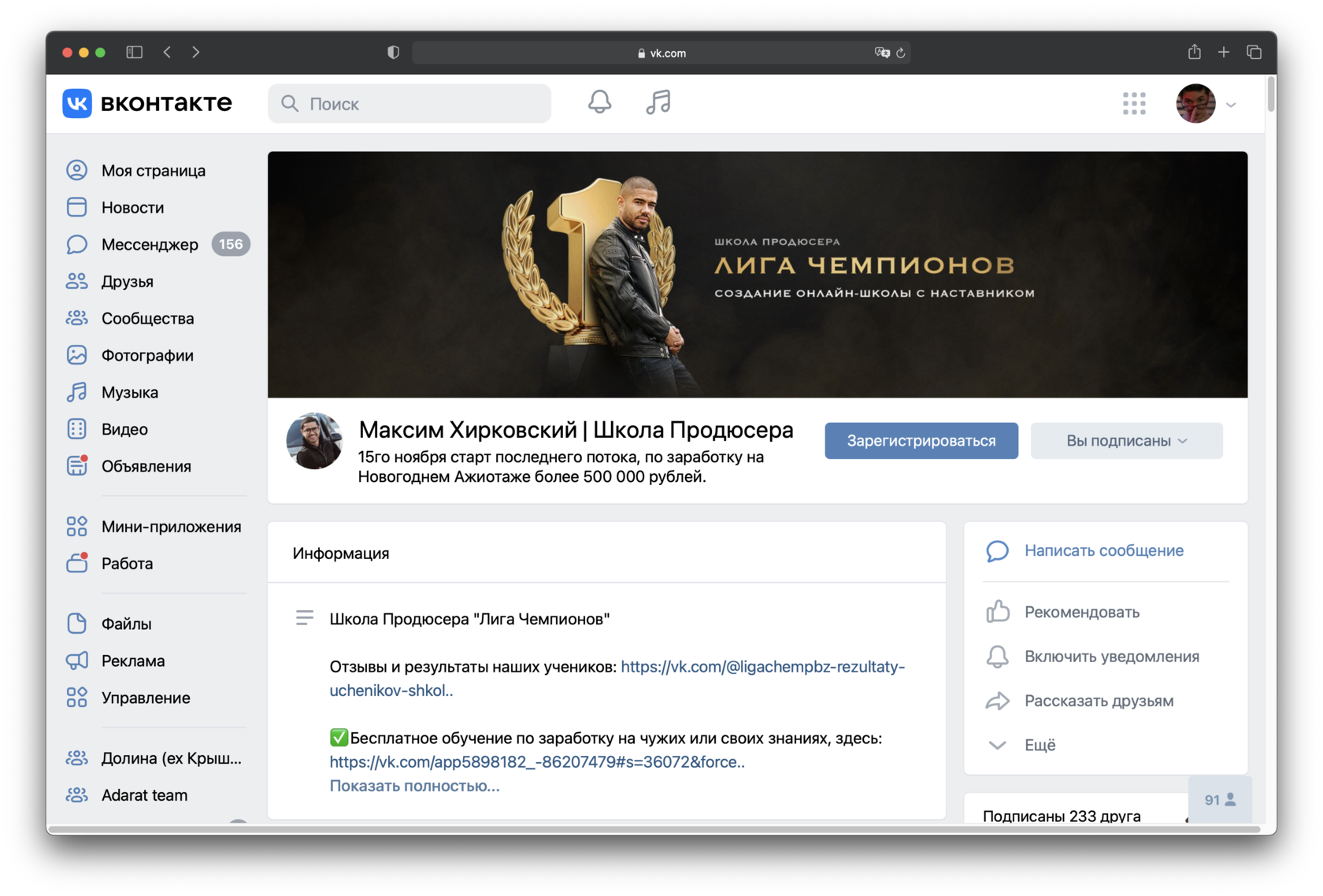Click the Видео sidebar icon

pyautogui.click(x=76, y=429)
